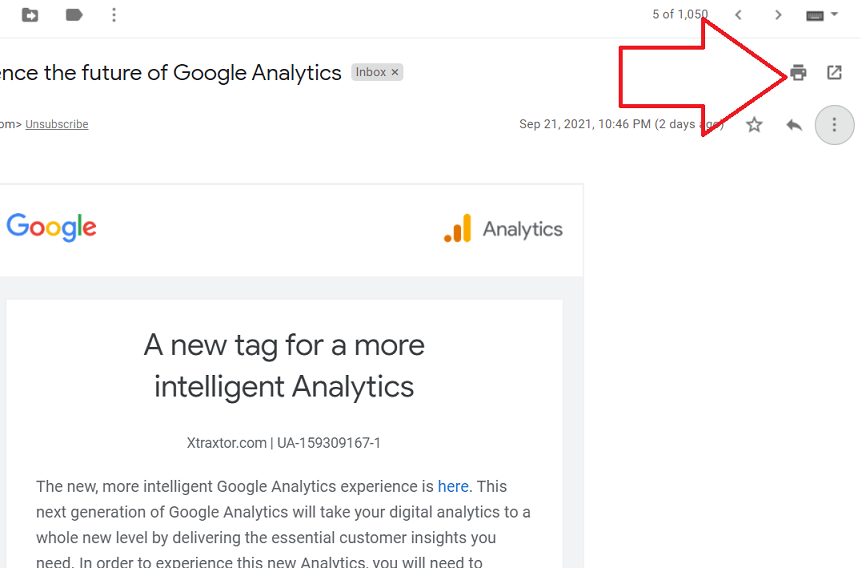
Task: Open the Labels tag icon
Action: coord(74,15)
